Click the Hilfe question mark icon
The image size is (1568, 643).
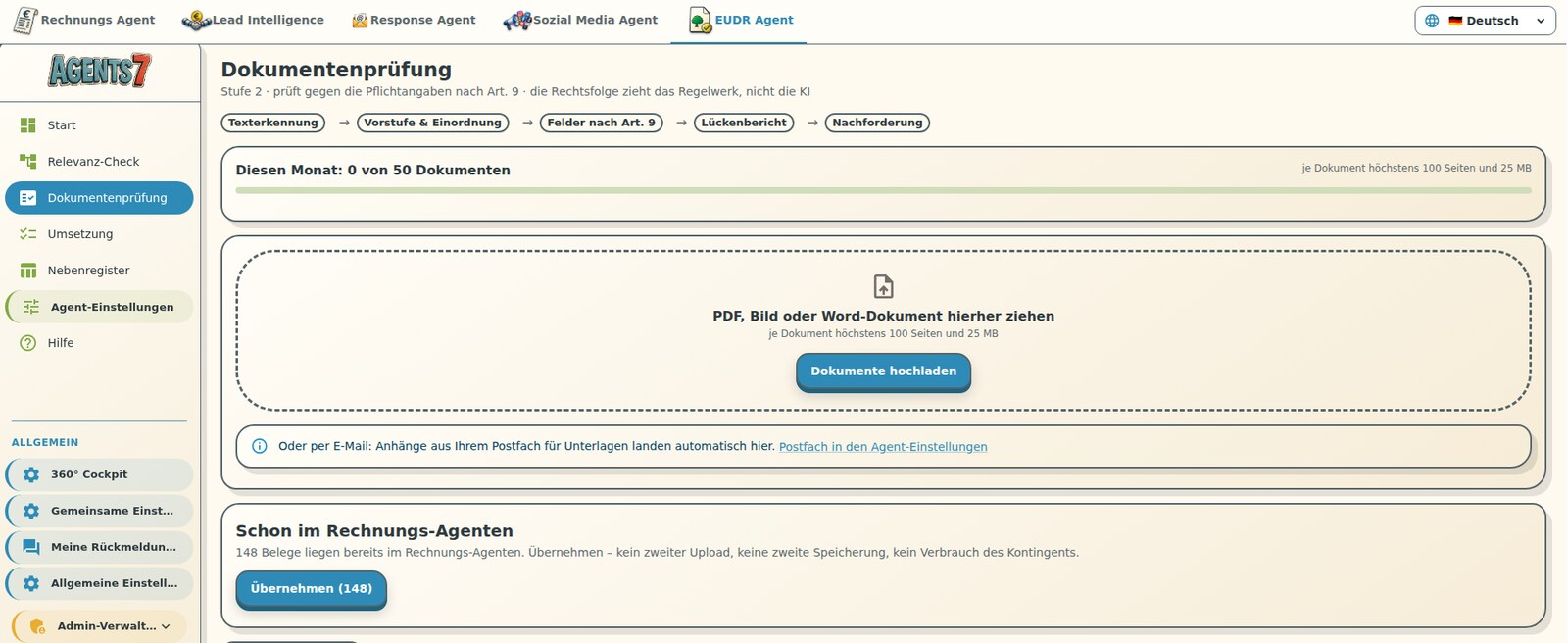click(28, 343)
